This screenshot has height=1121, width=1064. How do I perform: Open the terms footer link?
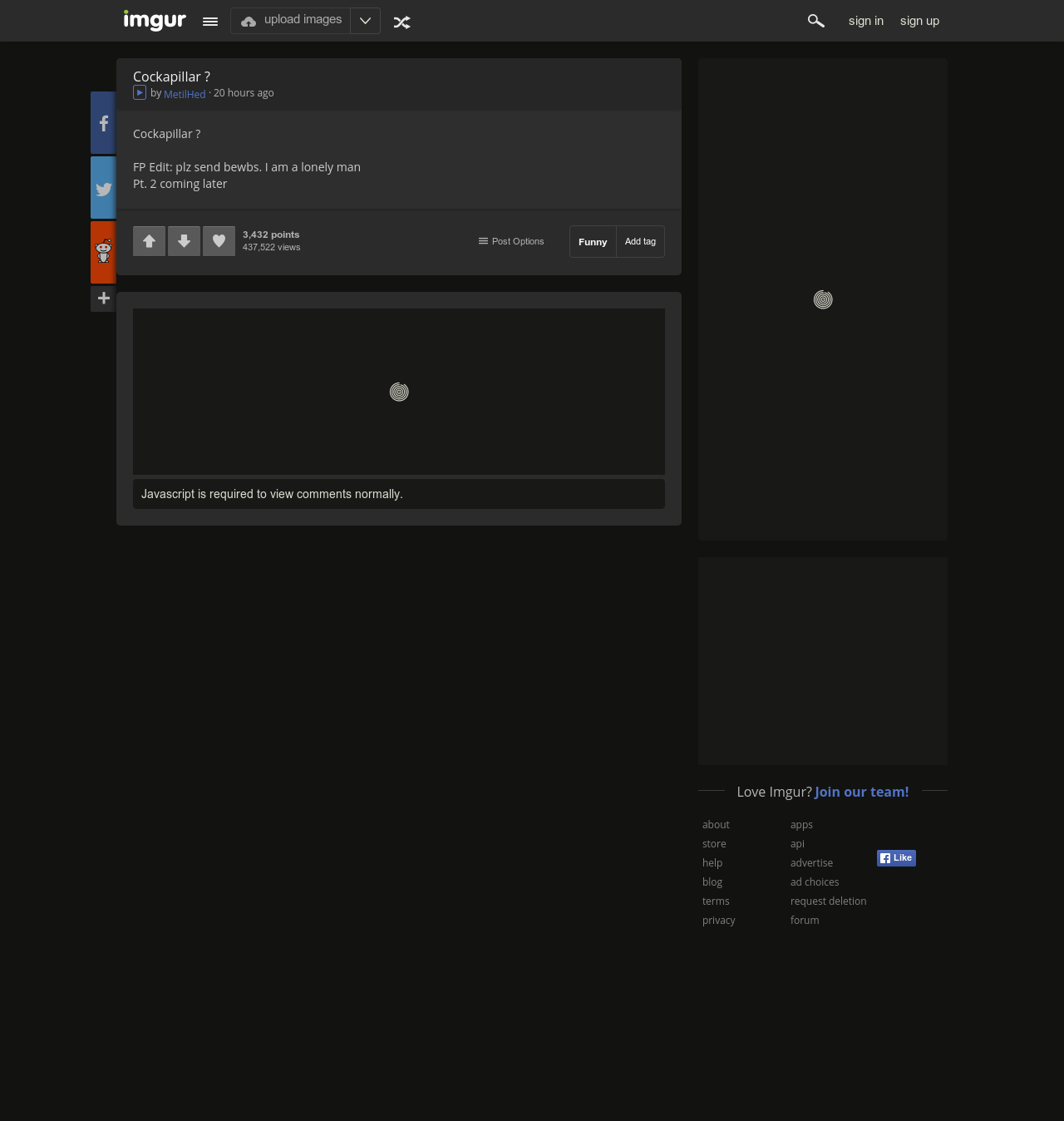pos(716,901)
